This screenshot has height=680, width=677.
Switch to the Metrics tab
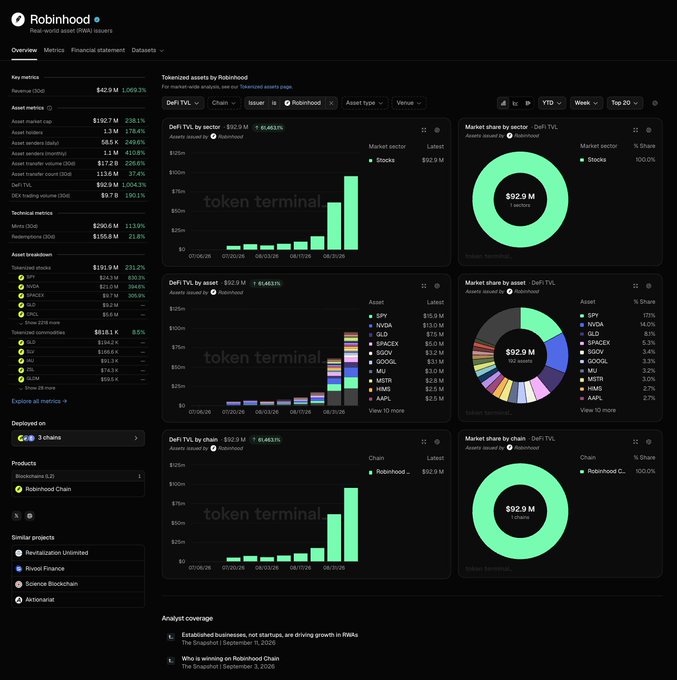pos(54,50)
